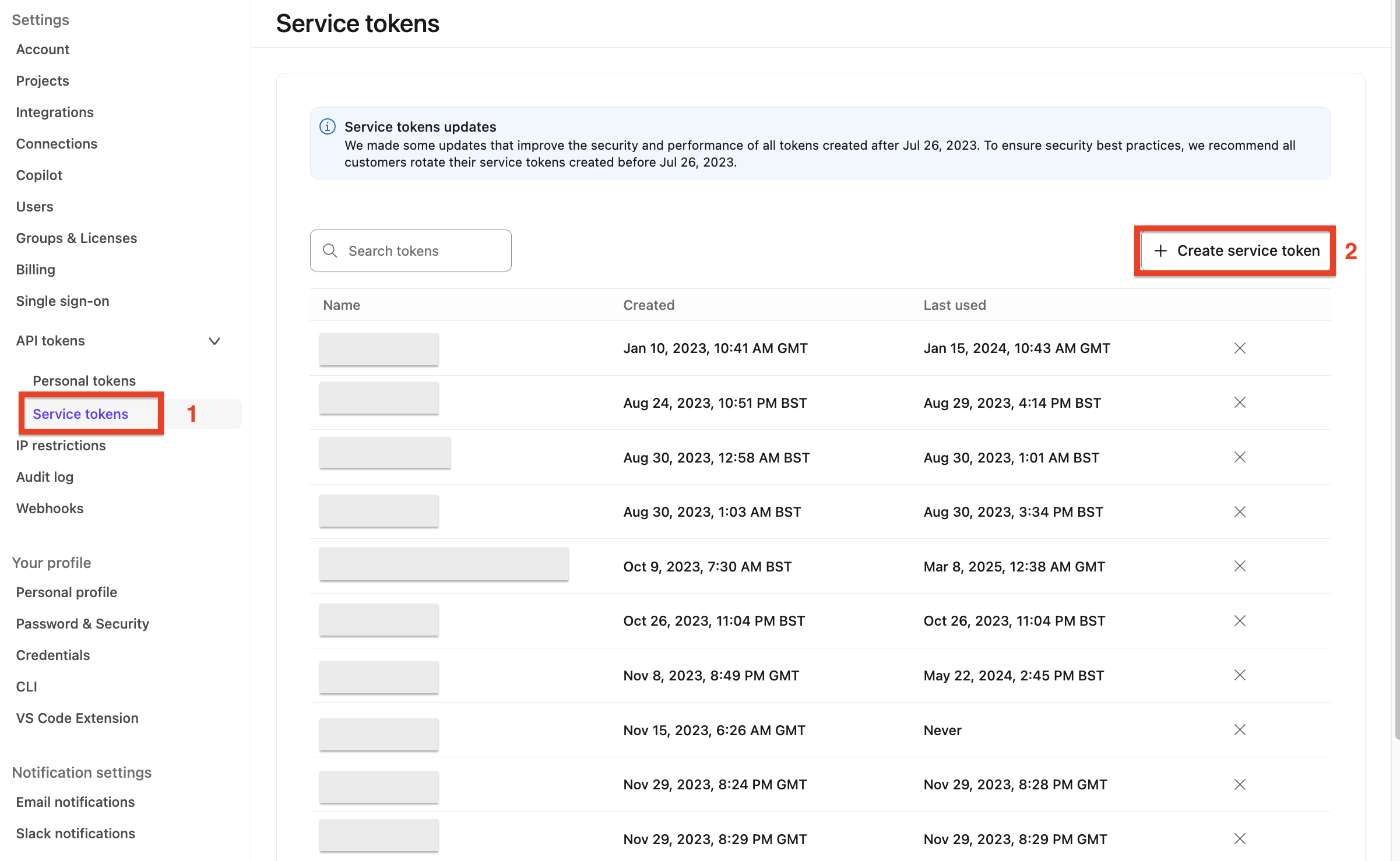Delete the token last used Mar 8, 2025
Screen dimensions: 1400x861
[1240, 566]
